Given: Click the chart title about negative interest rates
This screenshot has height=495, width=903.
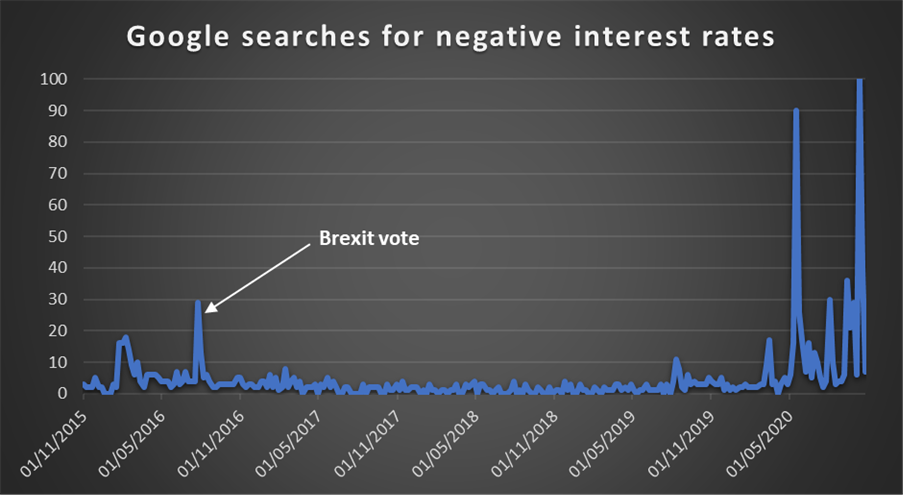Looking at the screenshot, I should click(x=449, y=40).
